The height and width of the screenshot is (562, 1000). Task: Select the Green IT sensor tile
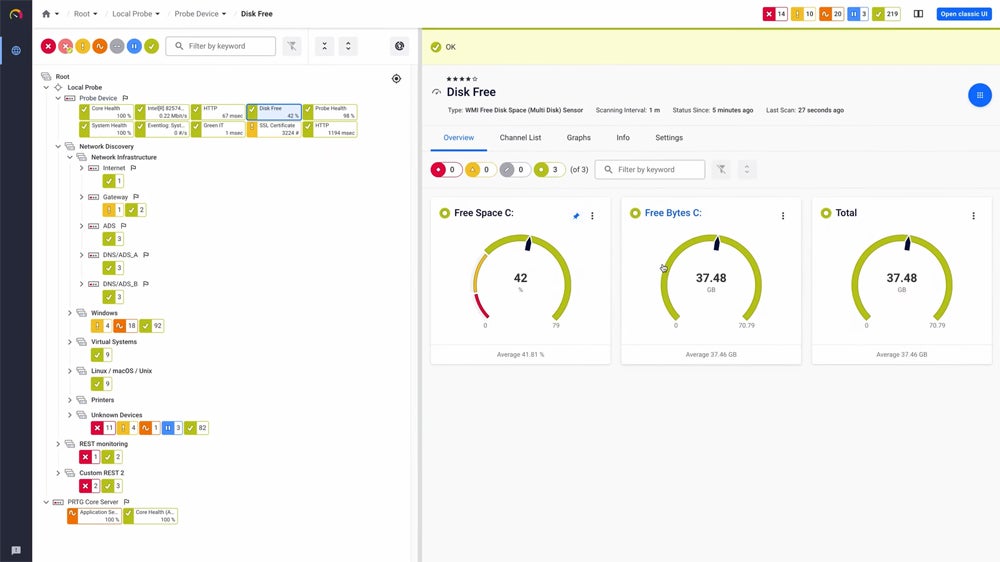tap(218, 129)
